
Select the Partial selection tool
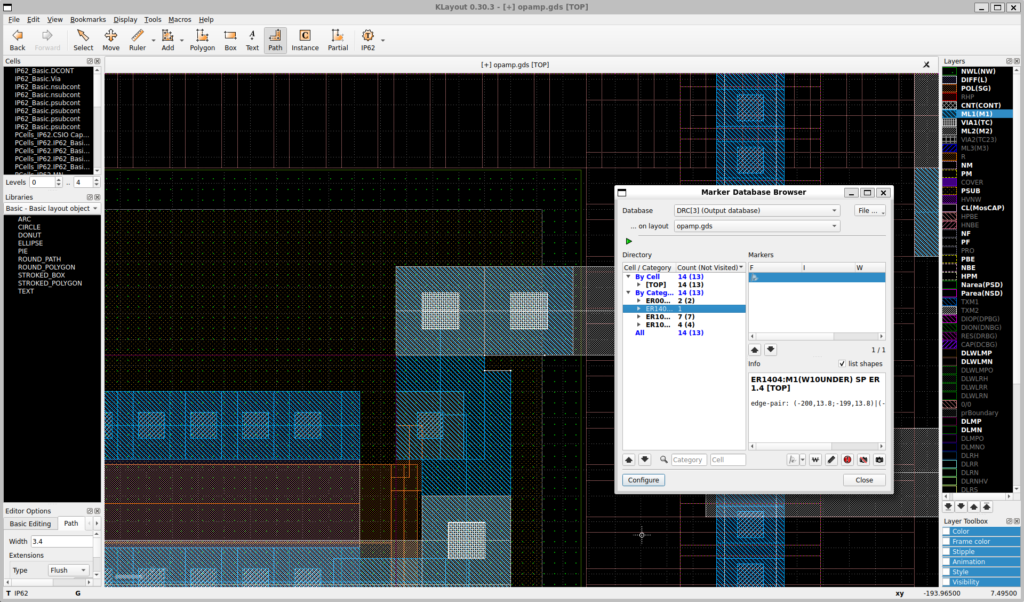pos(338,39)
